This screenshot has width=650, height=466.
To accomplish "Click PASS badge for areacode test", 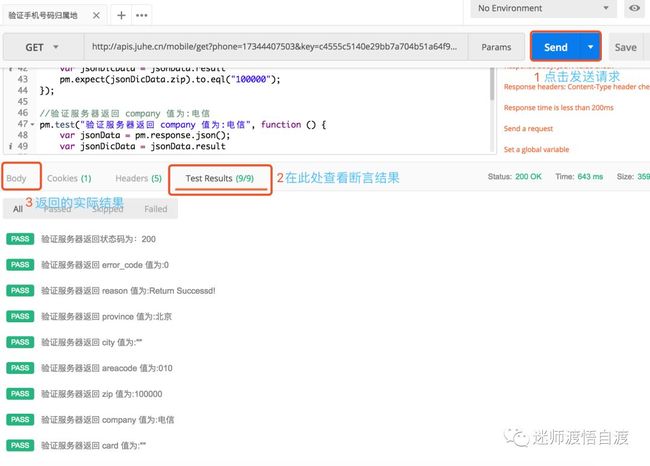I will (x=20, y=368).
